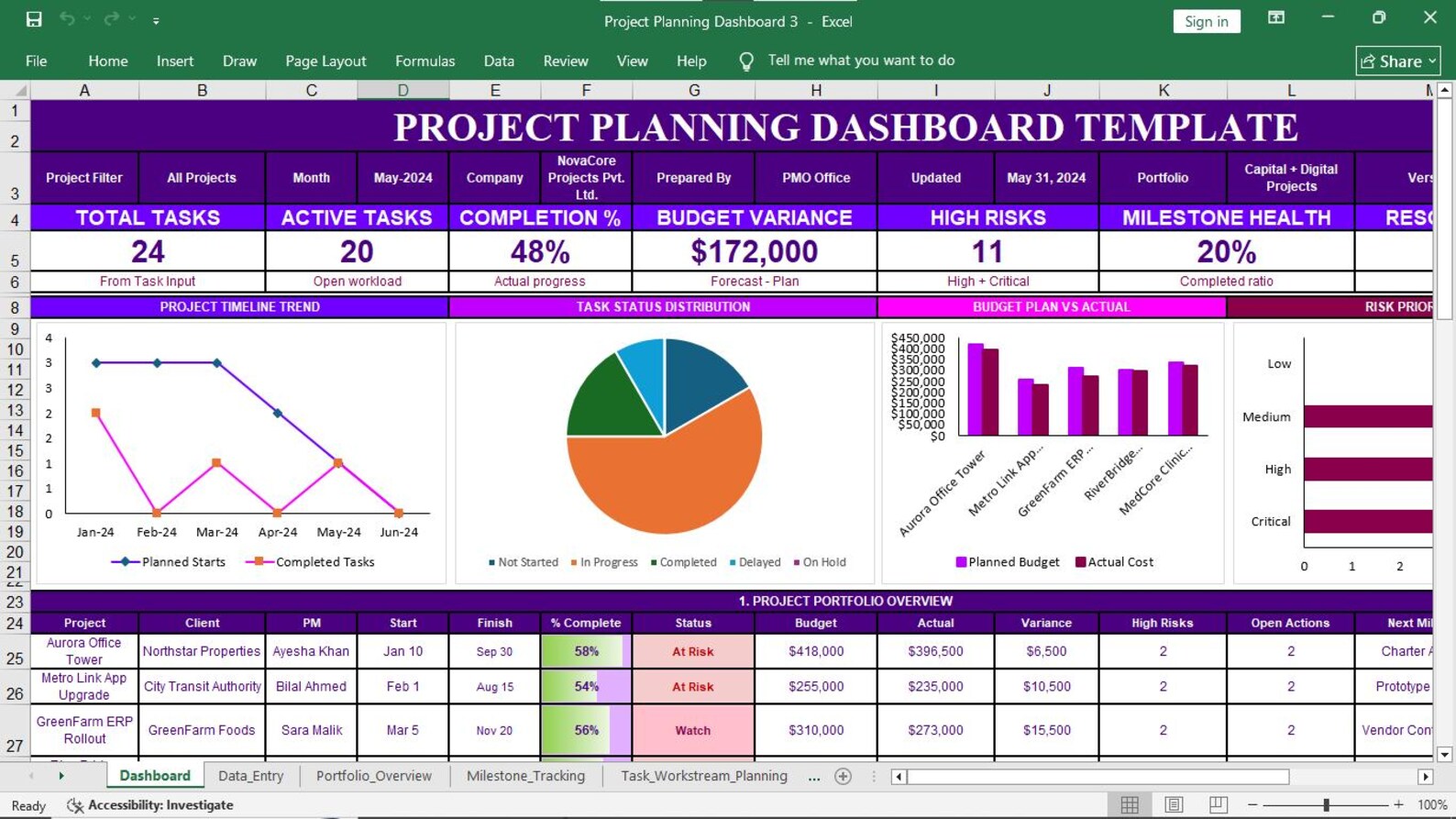The height and width of the screenshot is (819, 1456).
Task: Click the next sheet navigation arrow
Action: pos(61,776)
